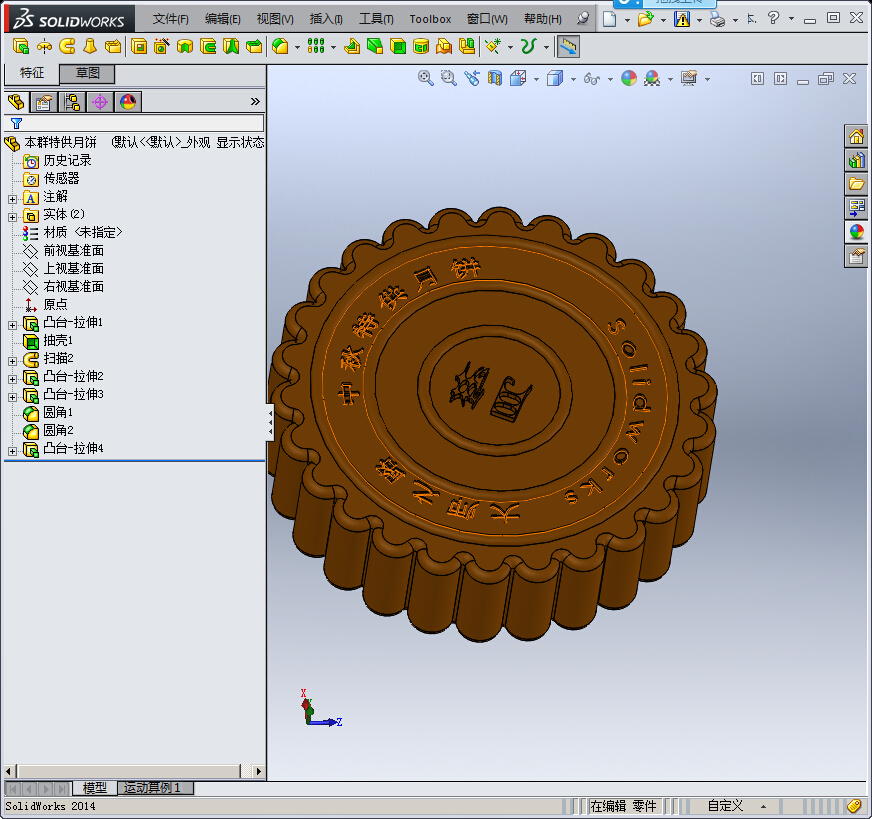Open the Toolbox menu
The height and width of the screenshot is (819, 872).
coord(430,19)
